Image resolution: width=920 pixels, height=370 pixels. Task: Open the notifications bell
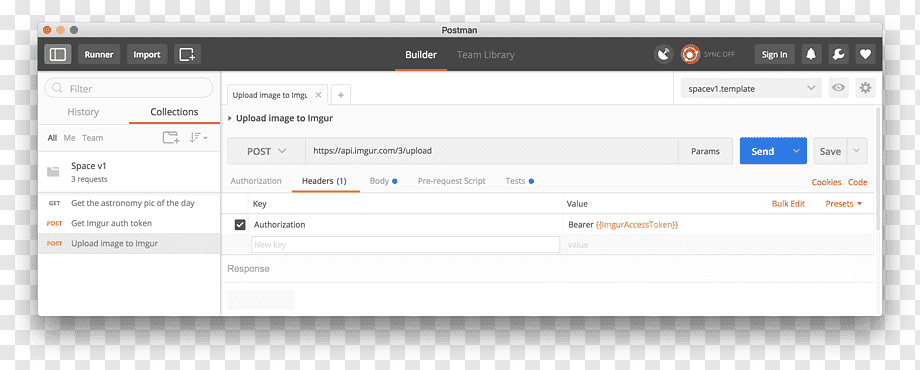point(811,55)
